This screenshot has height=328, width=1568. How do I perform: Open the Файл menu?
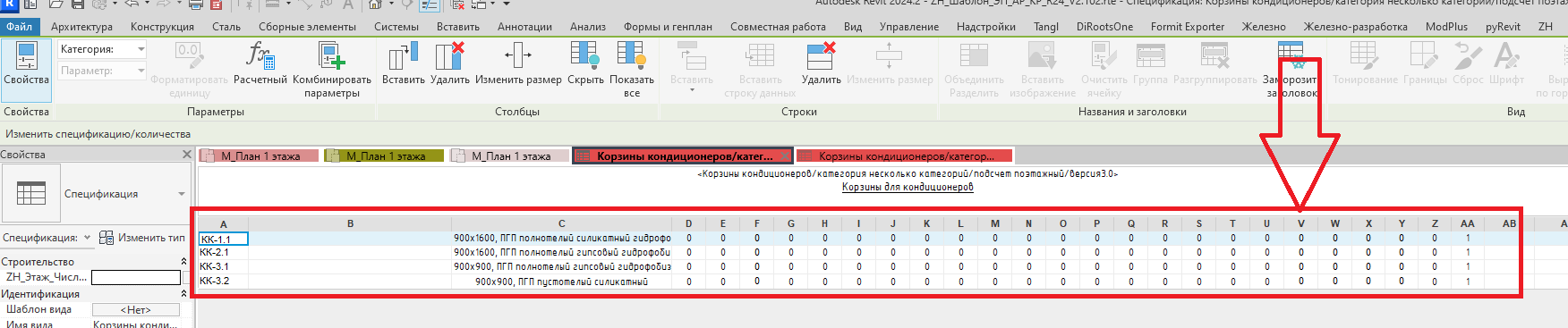[19, 27]
